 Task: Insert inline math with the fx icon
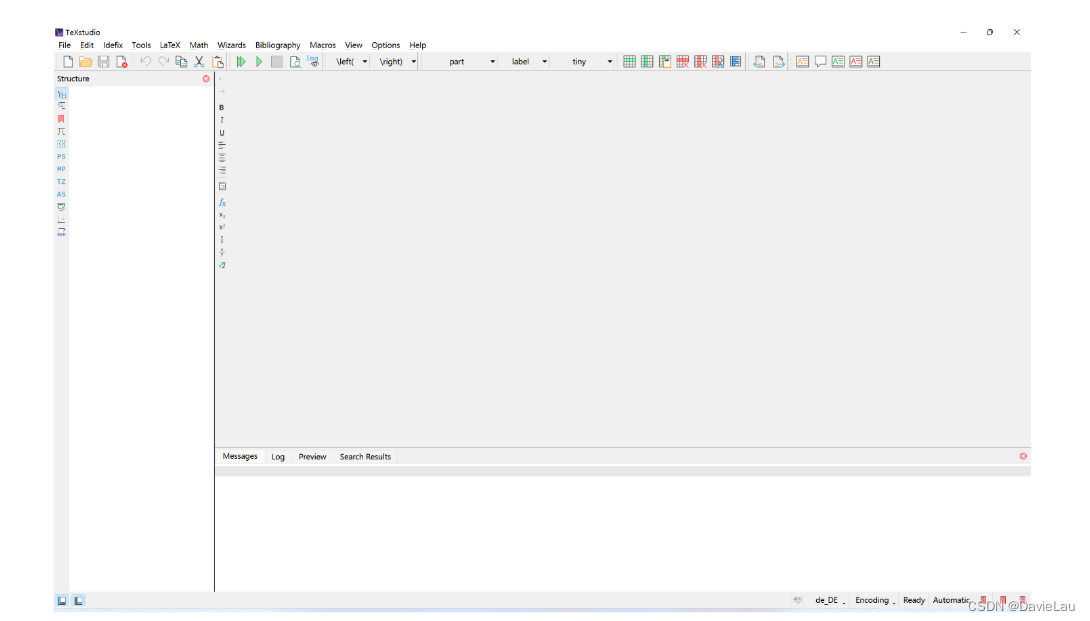click(x=221, y=203)
